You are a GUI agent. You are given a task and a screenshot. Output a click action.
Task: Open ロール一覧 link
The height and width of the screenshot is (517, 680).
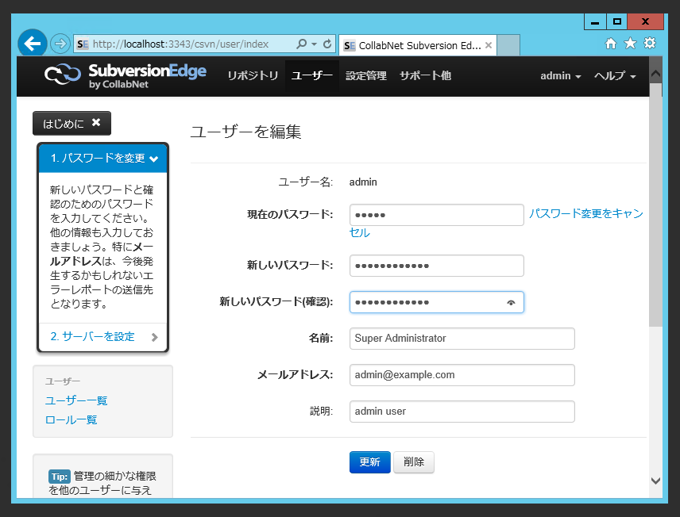pos(71,420)
